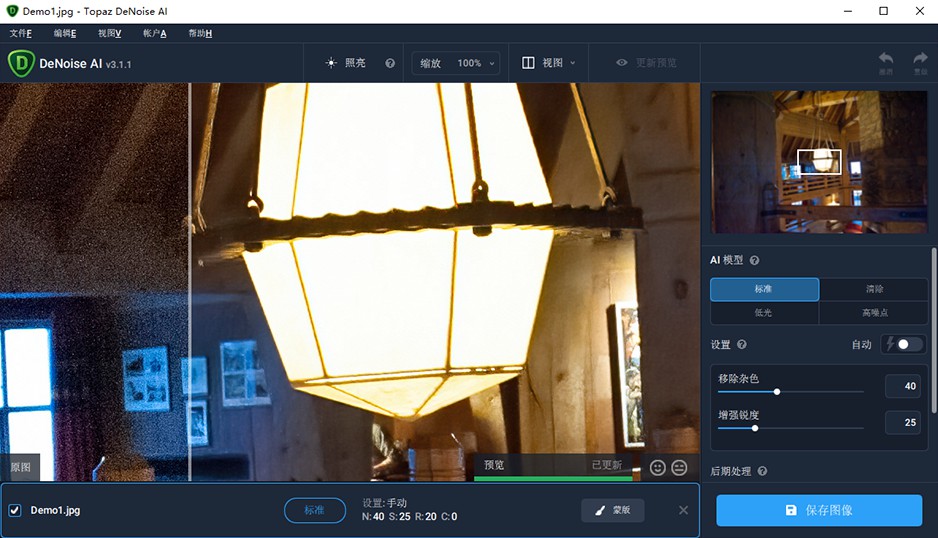
Task: Click the redo arrow icon
Action: (x=920, y=58)
